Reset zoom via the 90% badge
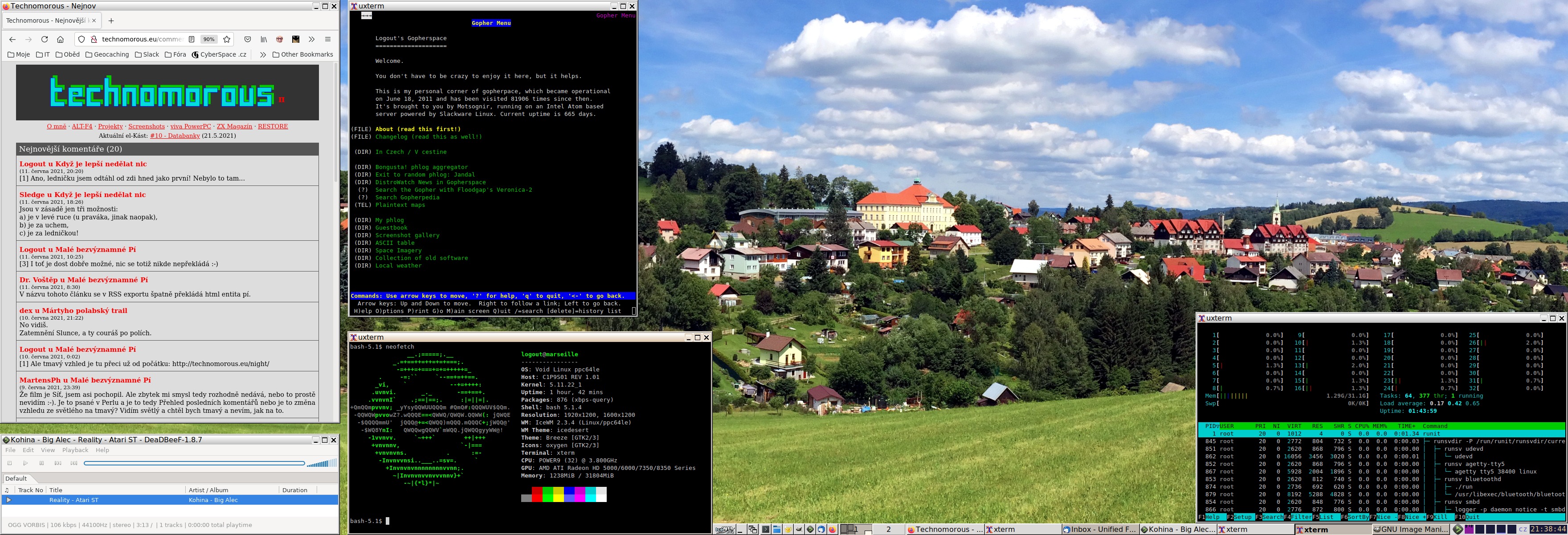 (x=209, y=39)
